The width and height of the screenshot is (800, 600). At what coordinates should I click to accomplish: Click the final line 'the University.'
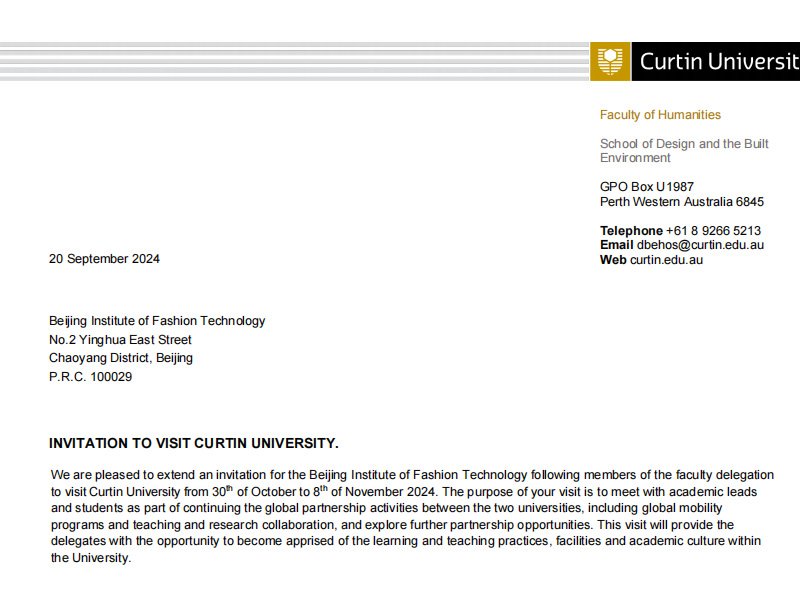91,558
